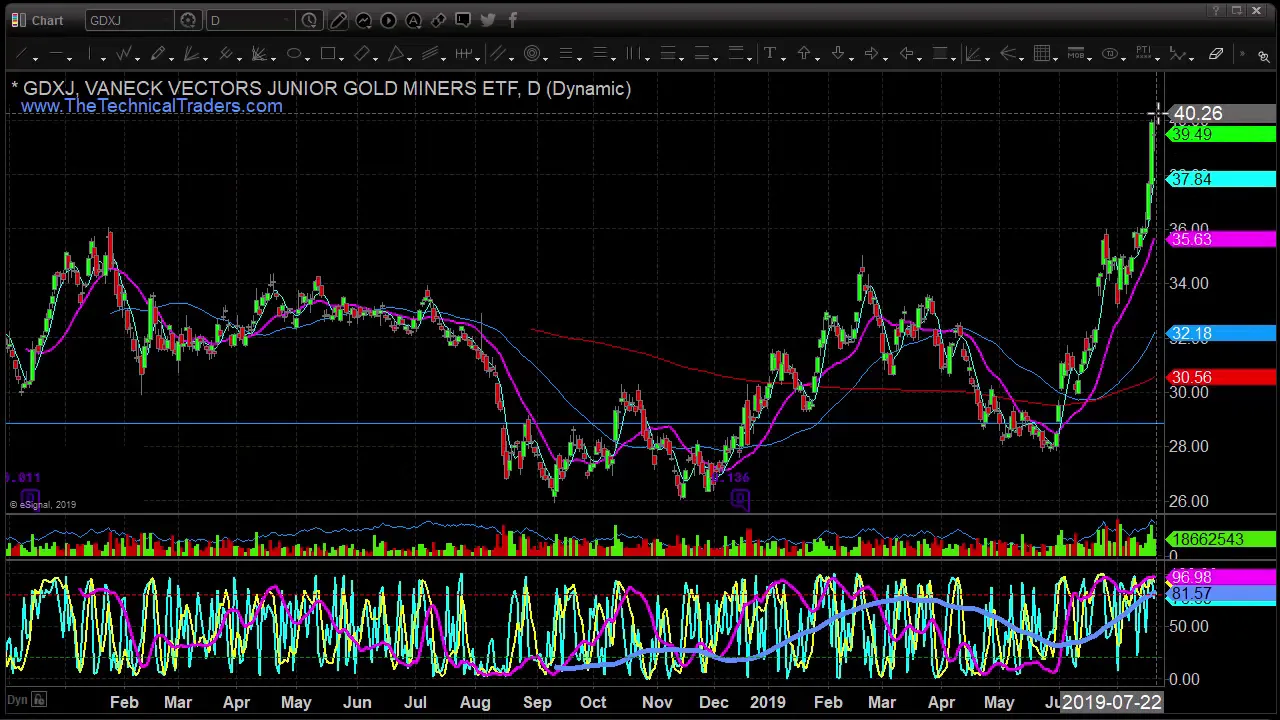Click the volume value 18662543 label

(x=1221, y=540)
